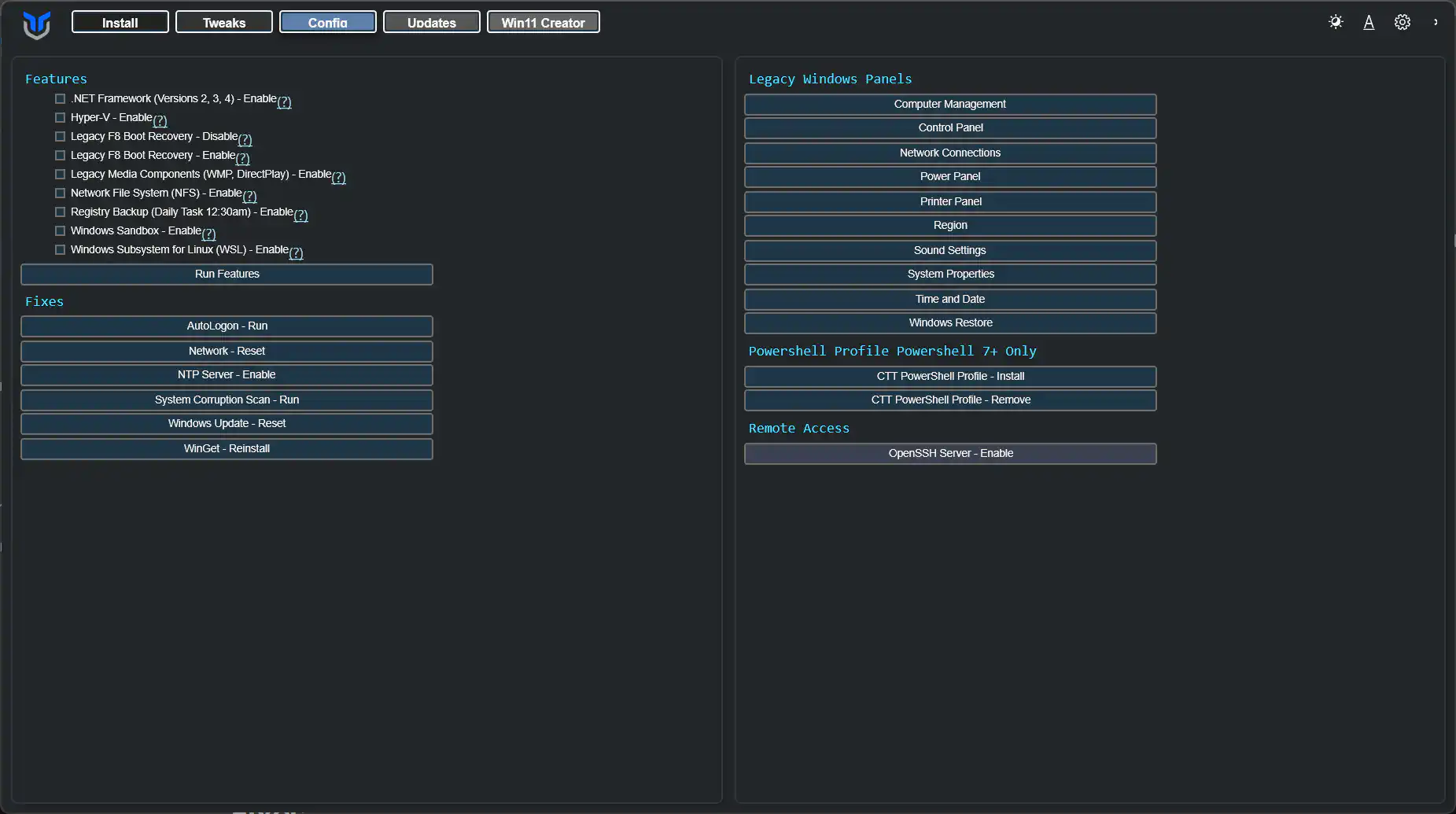Click NTP Server - Enable
The height and width of the screenshot is (814, 1456).
(227, 374)
